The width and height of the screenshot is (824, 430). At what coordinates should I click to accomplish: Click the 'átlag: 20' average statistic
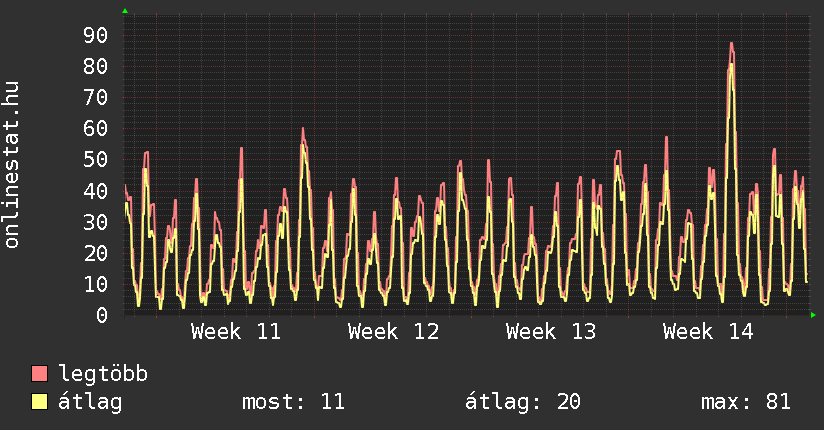tap(522, 402)
